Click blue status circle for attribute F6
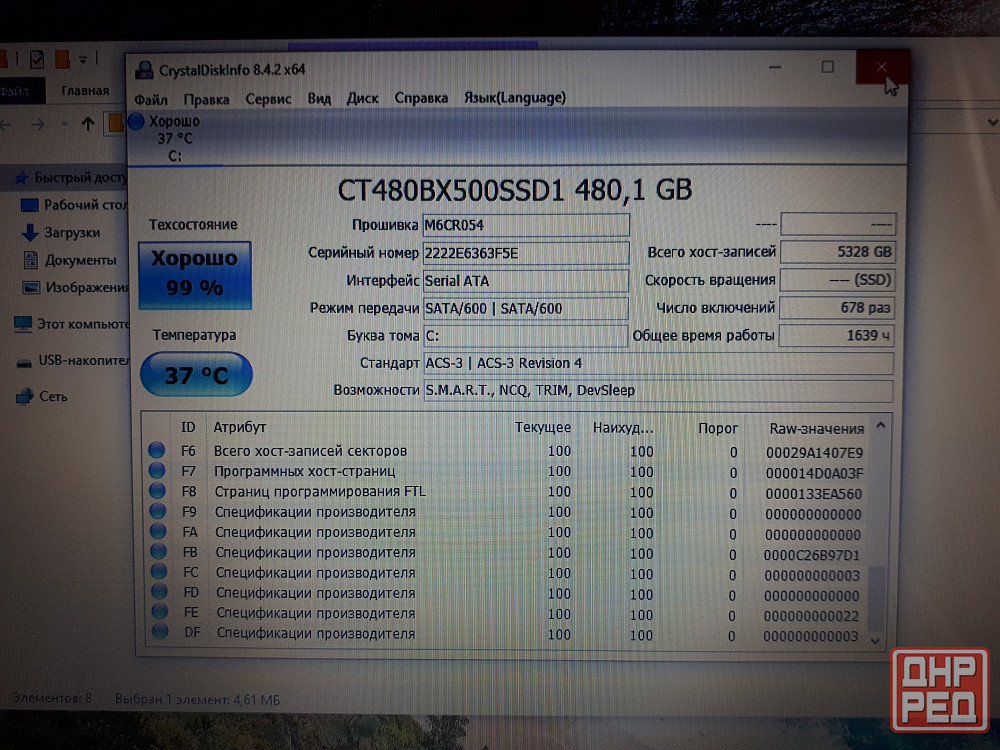This screenshot has height=750, width=1000. [157, 451]
